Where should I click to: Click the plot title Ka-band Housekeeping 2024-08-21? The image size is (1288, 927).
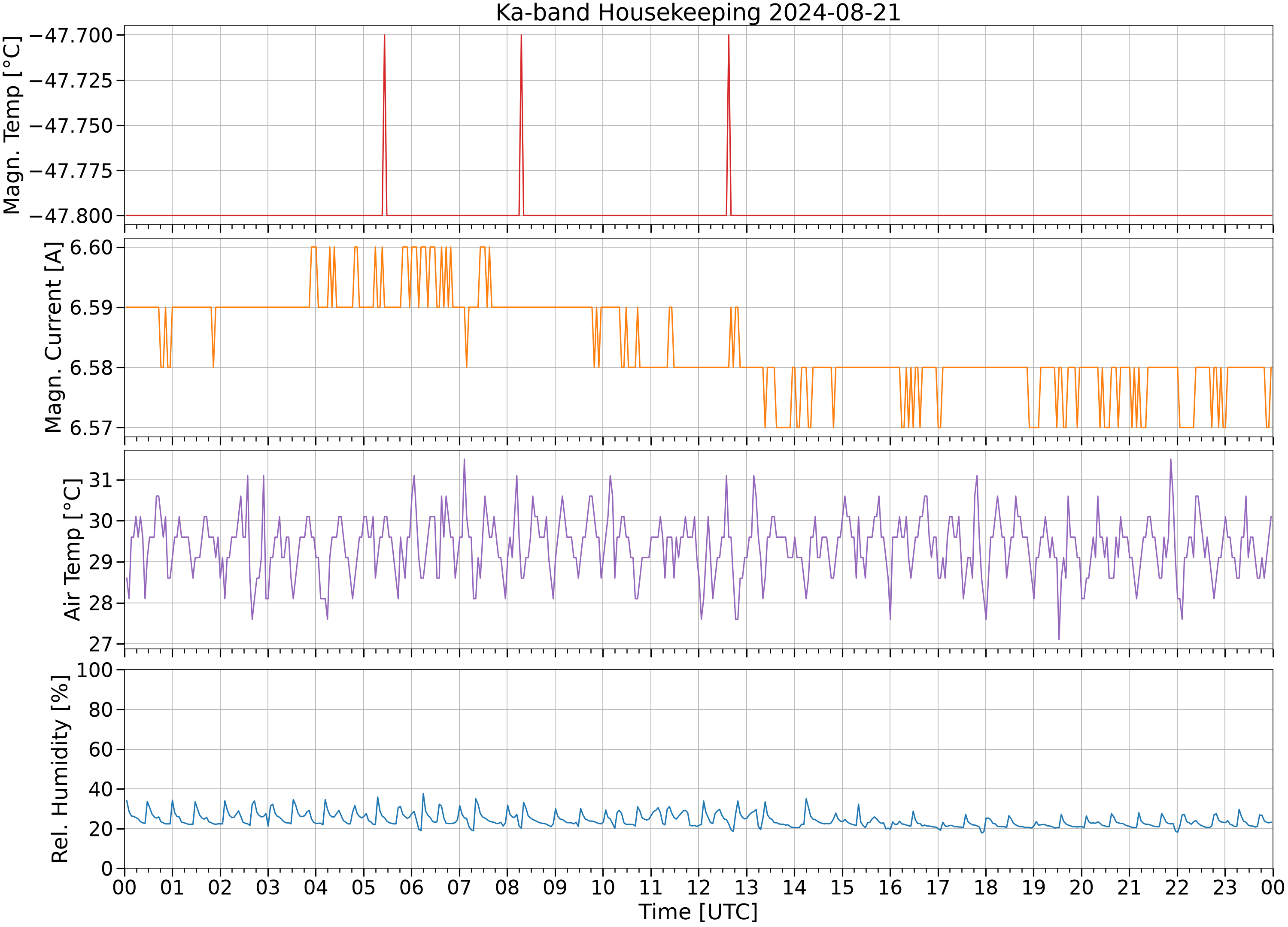coord(698,12)
